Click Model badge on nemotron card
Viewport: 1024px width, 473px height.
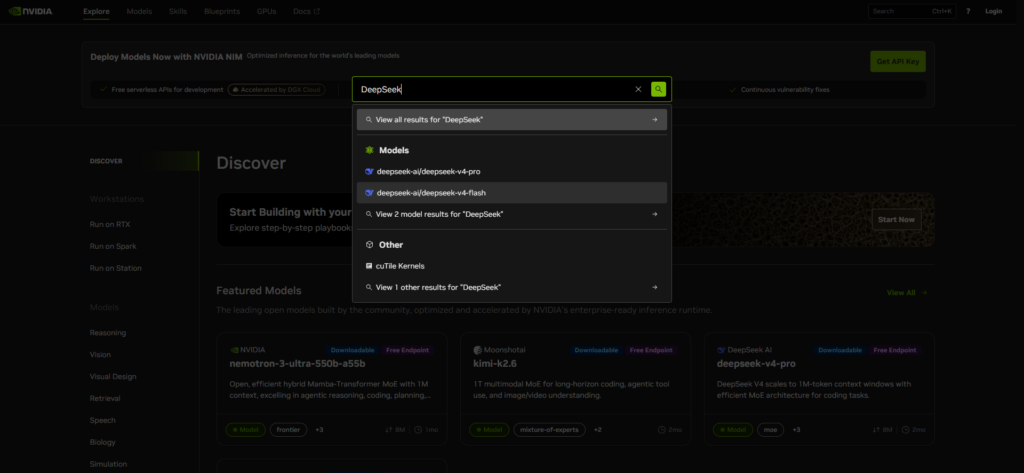pyautogui.click(x=246, y=430)
